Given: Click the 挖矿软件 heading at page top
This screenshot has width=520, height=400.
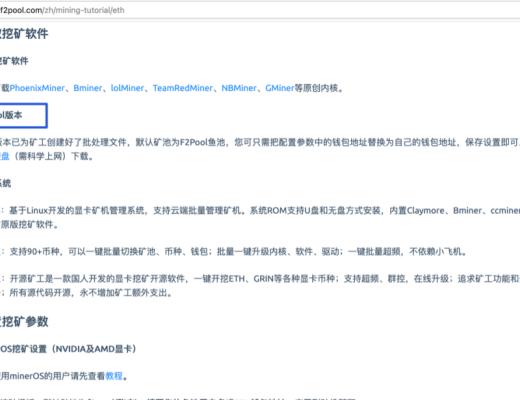Looking at the screenshot, I should (24, 34).
